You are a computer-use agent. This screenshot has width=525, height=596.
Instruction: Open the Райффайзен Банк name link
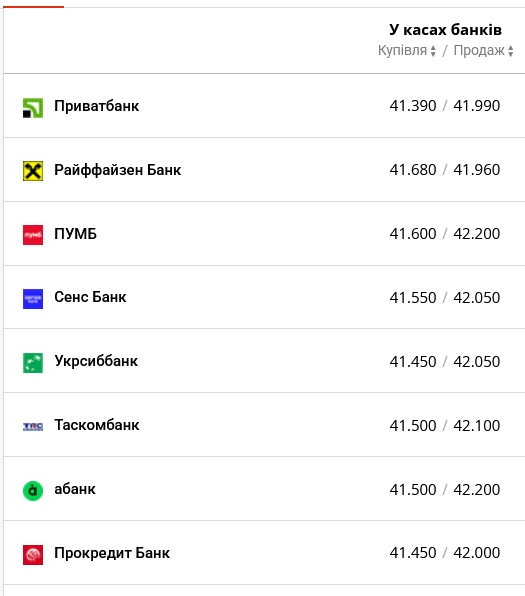click(x=117, y=170)
